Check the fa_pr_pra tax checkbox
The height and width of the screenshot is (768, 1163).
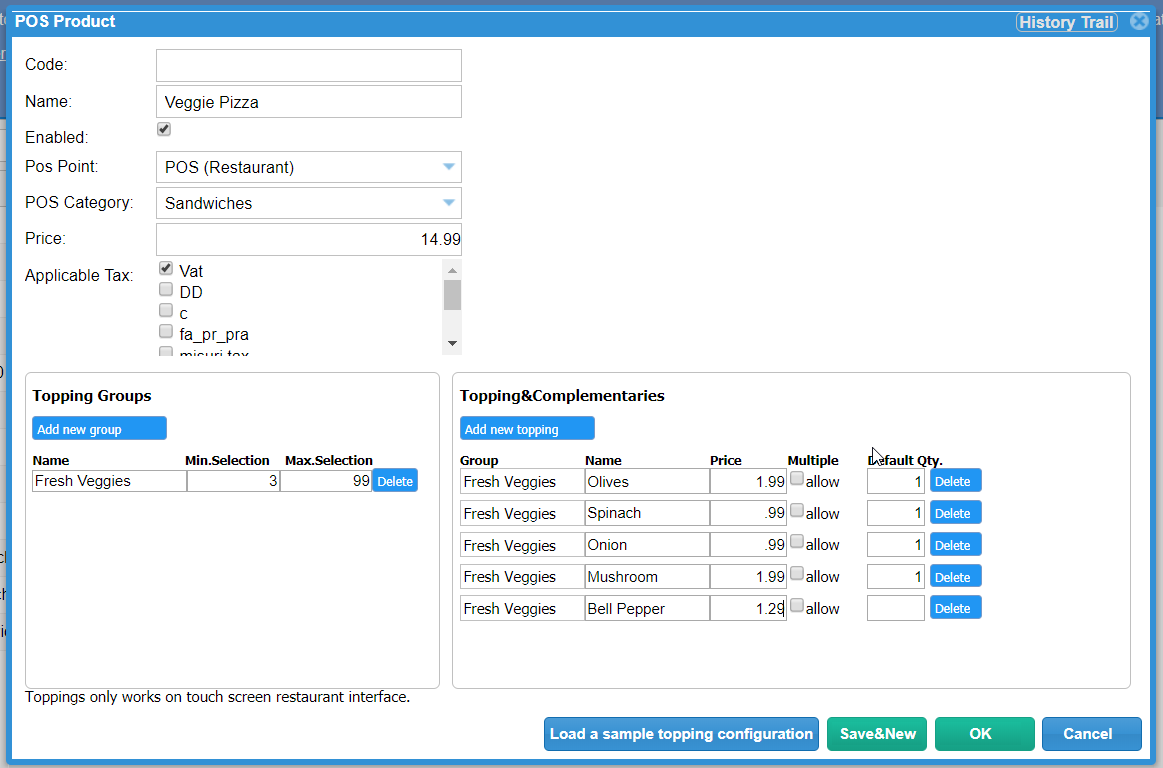tap(165, 332)
